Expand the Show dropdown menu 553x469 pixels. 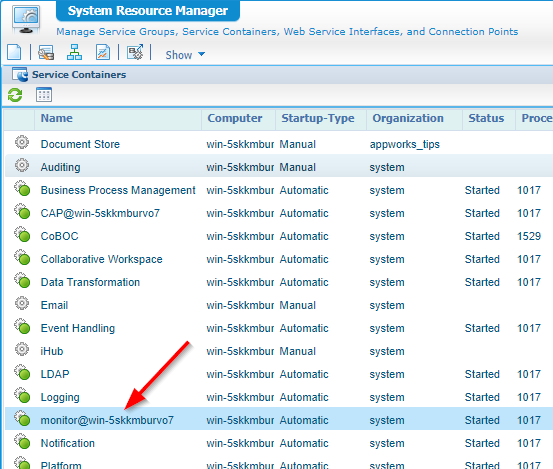[185, 55]
